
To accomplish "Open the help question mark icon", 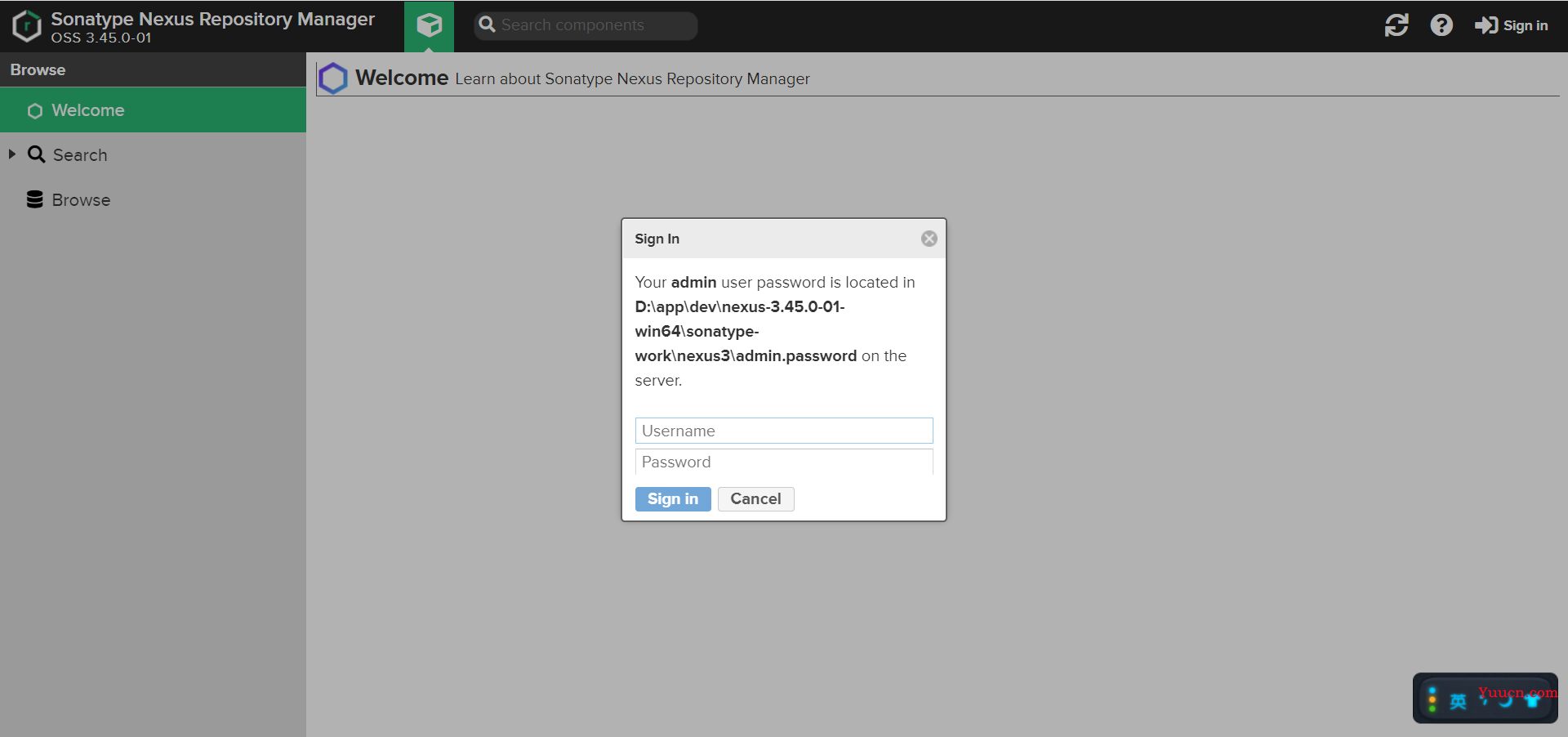I will tap(1441, 25).
